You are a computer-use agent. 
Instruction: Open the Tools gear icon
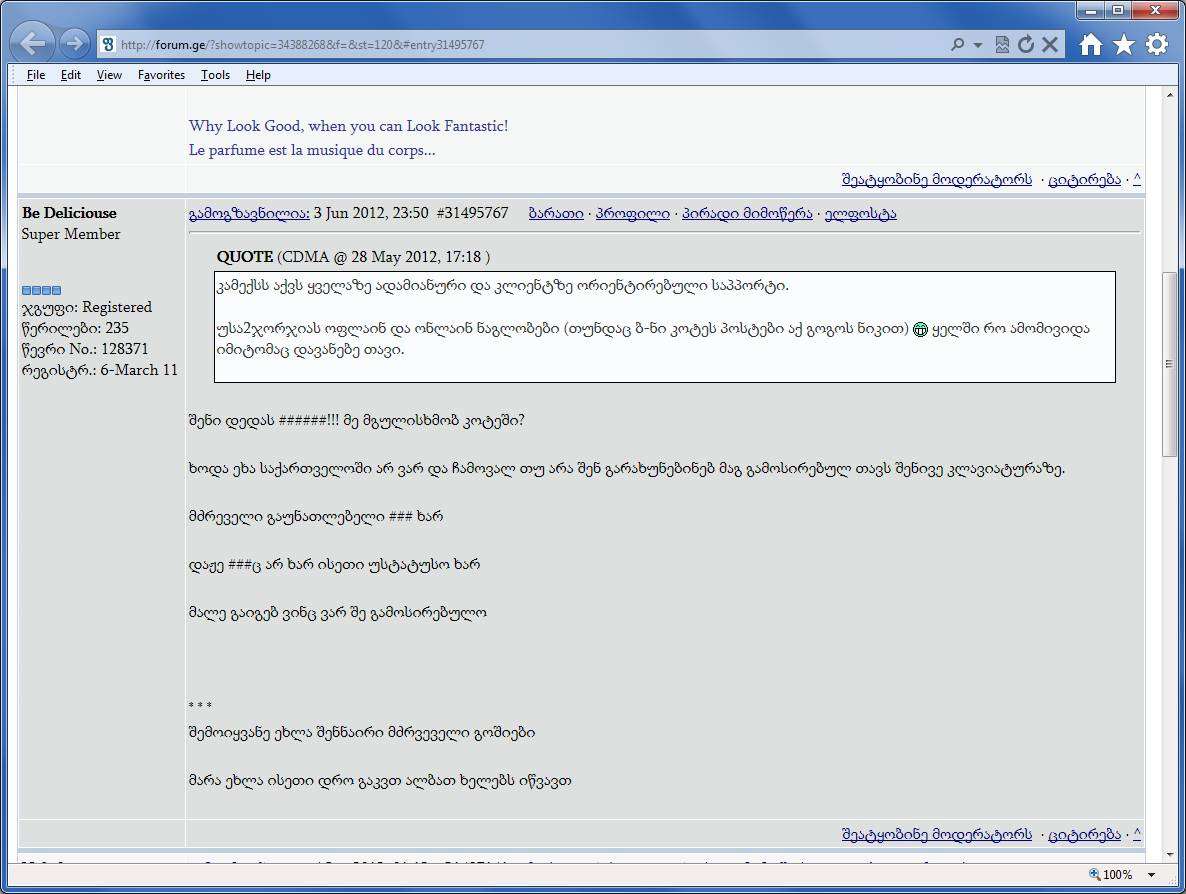[x=1157, y=45]
